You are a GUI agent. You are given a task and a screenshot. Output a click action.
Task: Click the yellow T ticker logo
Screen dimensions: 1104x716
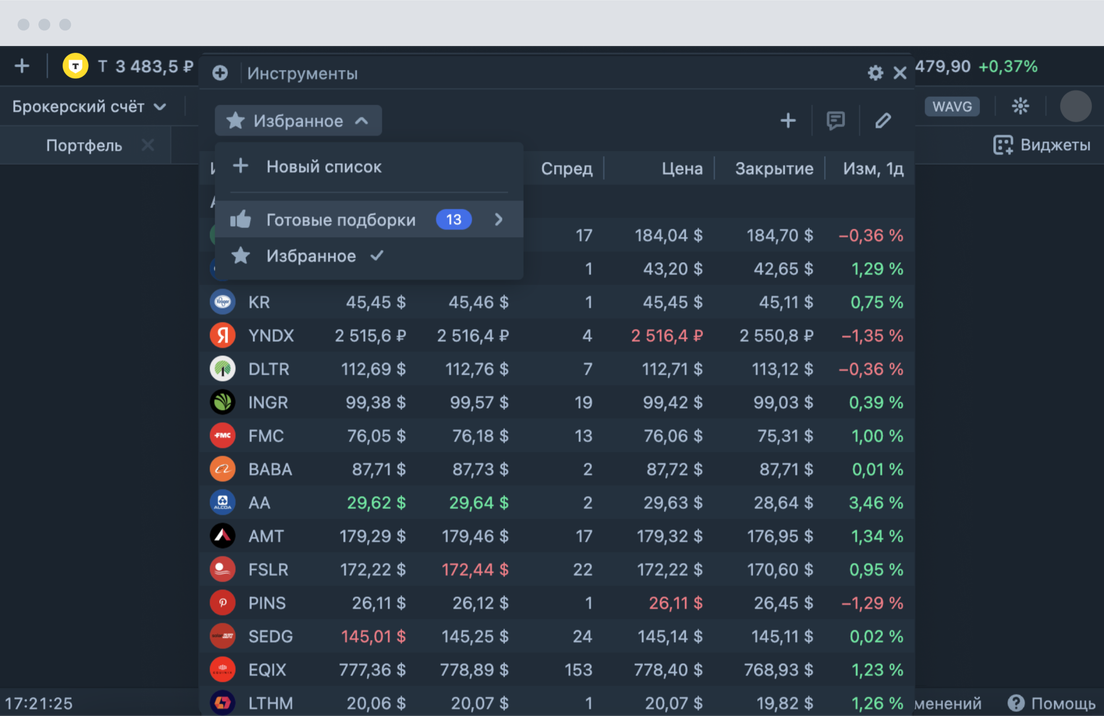[x=75, y=66]
